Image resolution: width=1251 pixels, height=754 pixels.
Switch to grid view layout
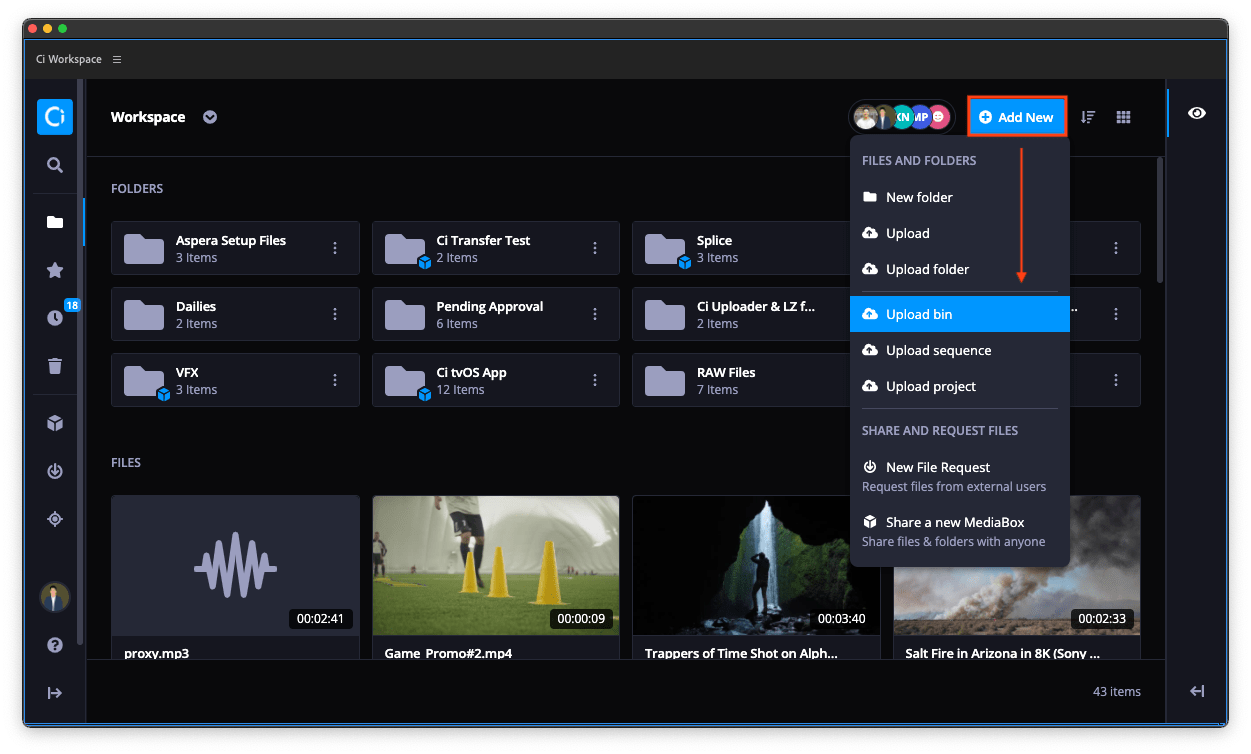(x=1123, y=116)
